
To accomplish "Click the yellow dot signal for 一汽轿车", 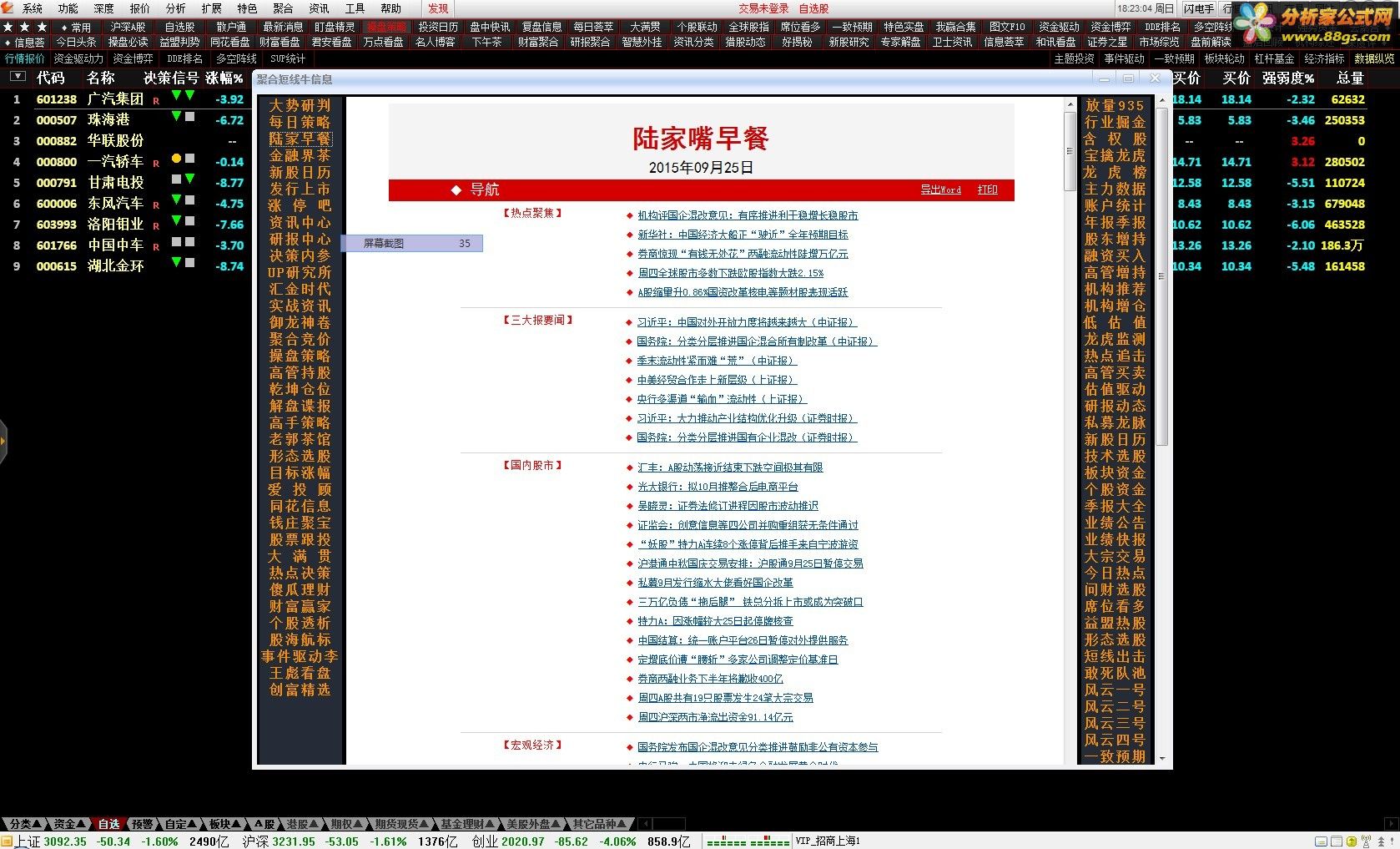I will click(x=176, y=158).
